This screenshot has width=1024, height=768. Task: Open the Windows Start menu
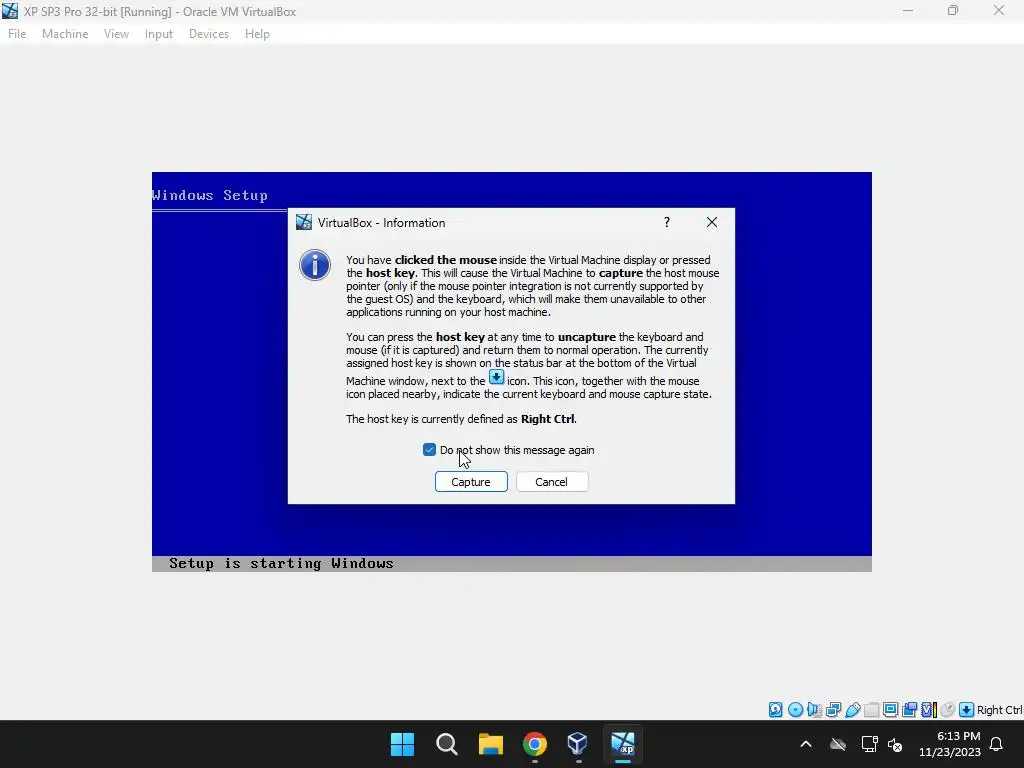[402, 744]
